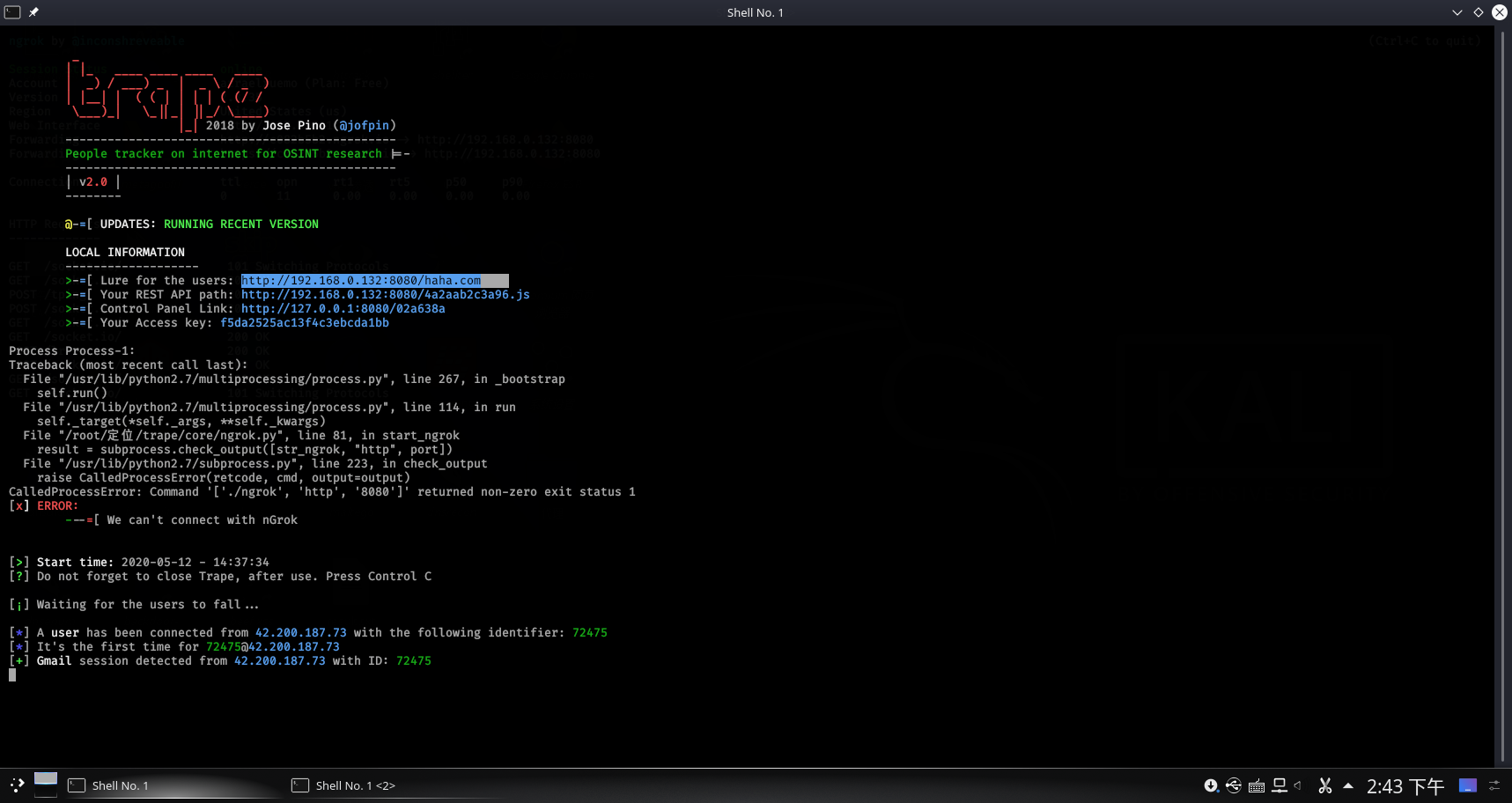Open the keyboard layout tray icon
This screenshot has width=1512, height=803.
click(x=1257, y=785)
